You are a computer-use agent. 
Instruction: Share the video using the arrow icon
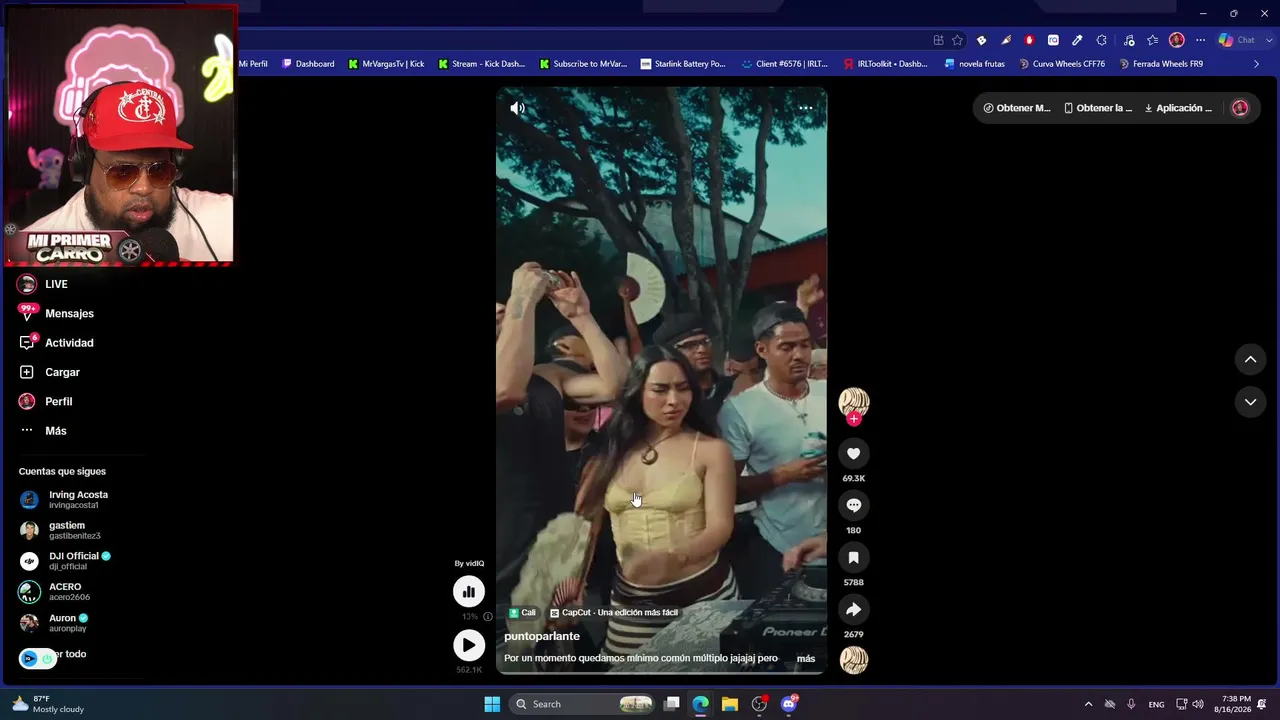click(853, 610)
